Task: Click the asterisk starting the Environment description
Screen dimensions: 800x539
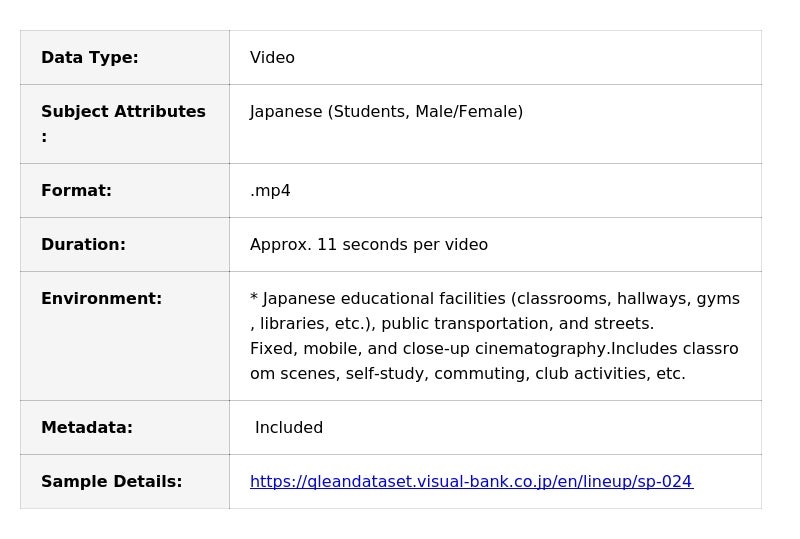Action: [x=254, y=299]
